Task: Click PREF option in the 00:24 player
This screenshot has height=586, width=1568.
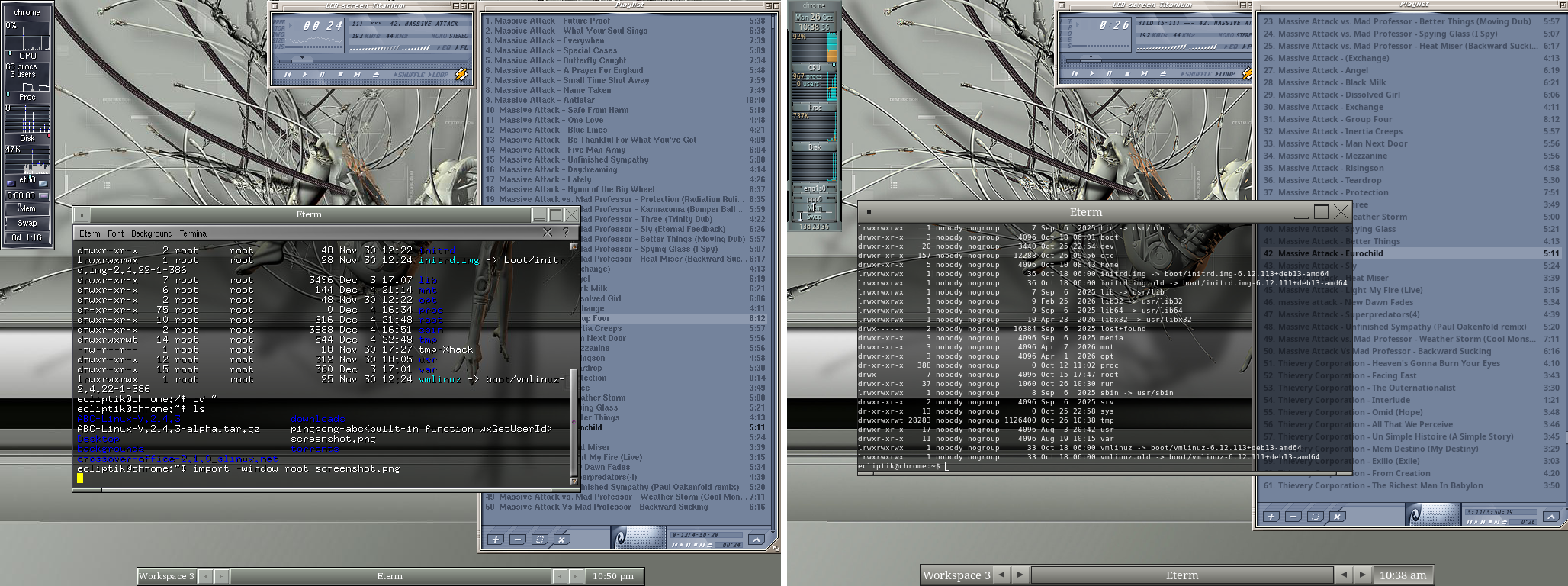Action: click(279, 23)
